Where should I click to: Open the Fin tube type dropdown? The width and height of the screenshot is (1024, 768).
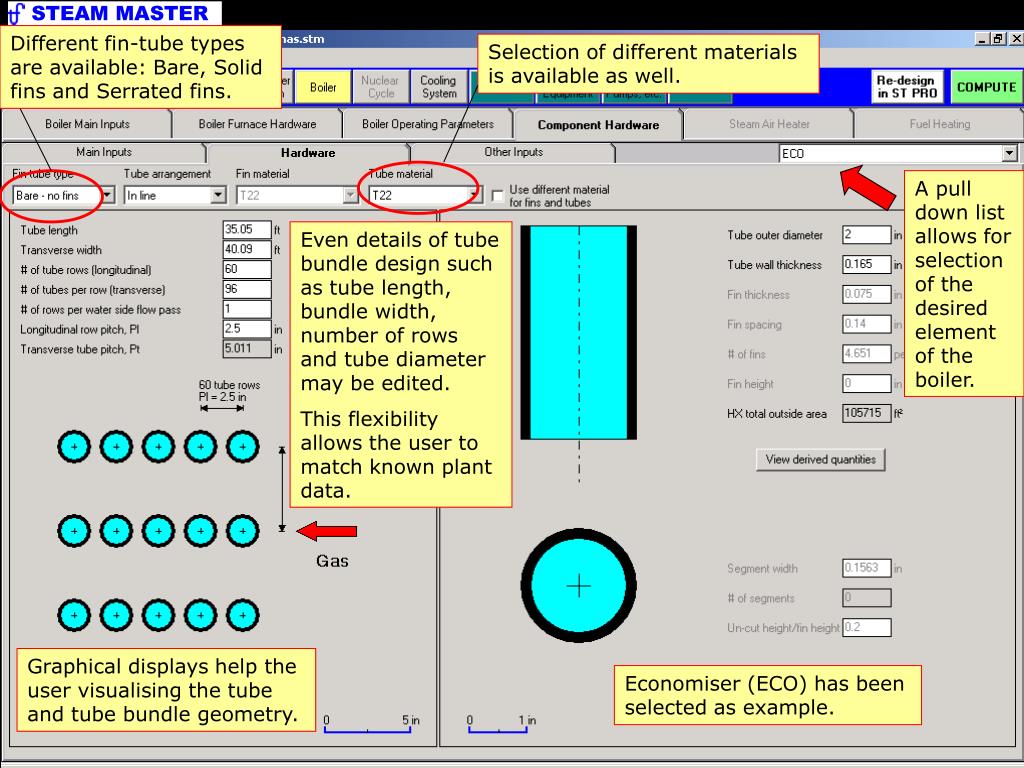click(x=108, y=195)
